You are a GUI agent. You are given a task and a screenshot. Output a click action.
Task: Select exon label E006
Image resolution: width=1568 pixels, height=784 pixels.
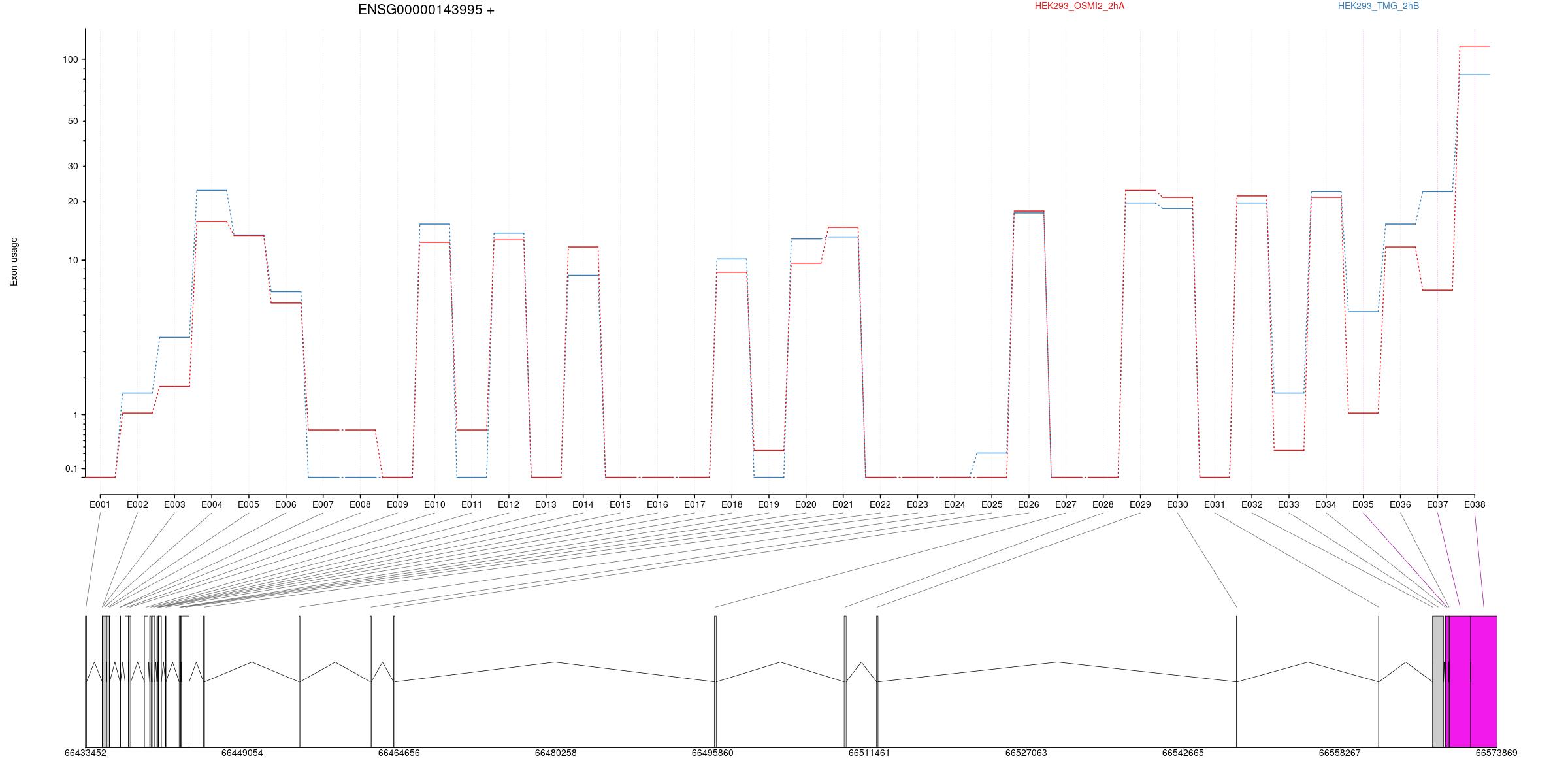click(286, 504)
